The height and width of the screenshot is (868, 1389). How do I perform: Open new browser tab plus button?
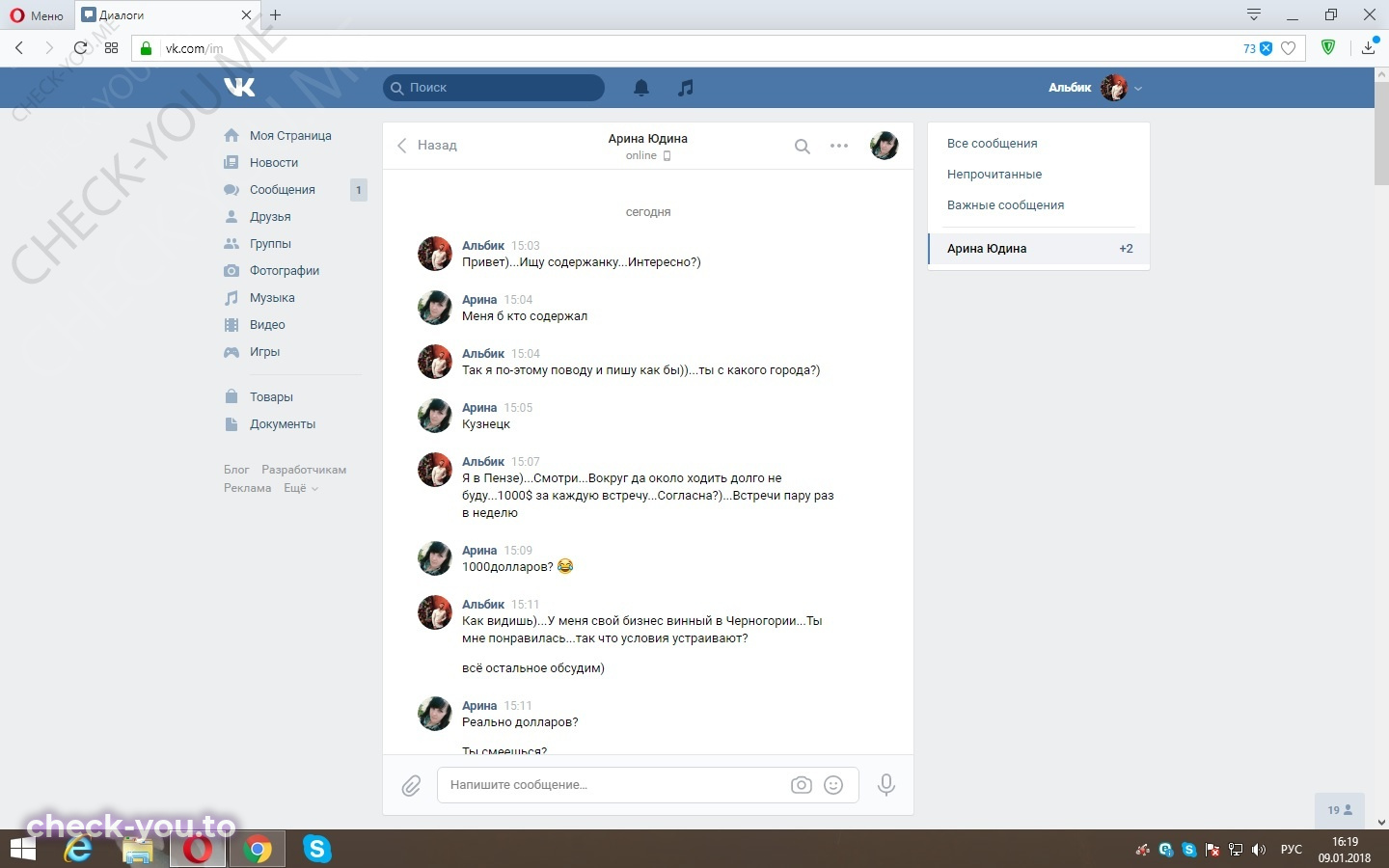[x=276, y=15]
